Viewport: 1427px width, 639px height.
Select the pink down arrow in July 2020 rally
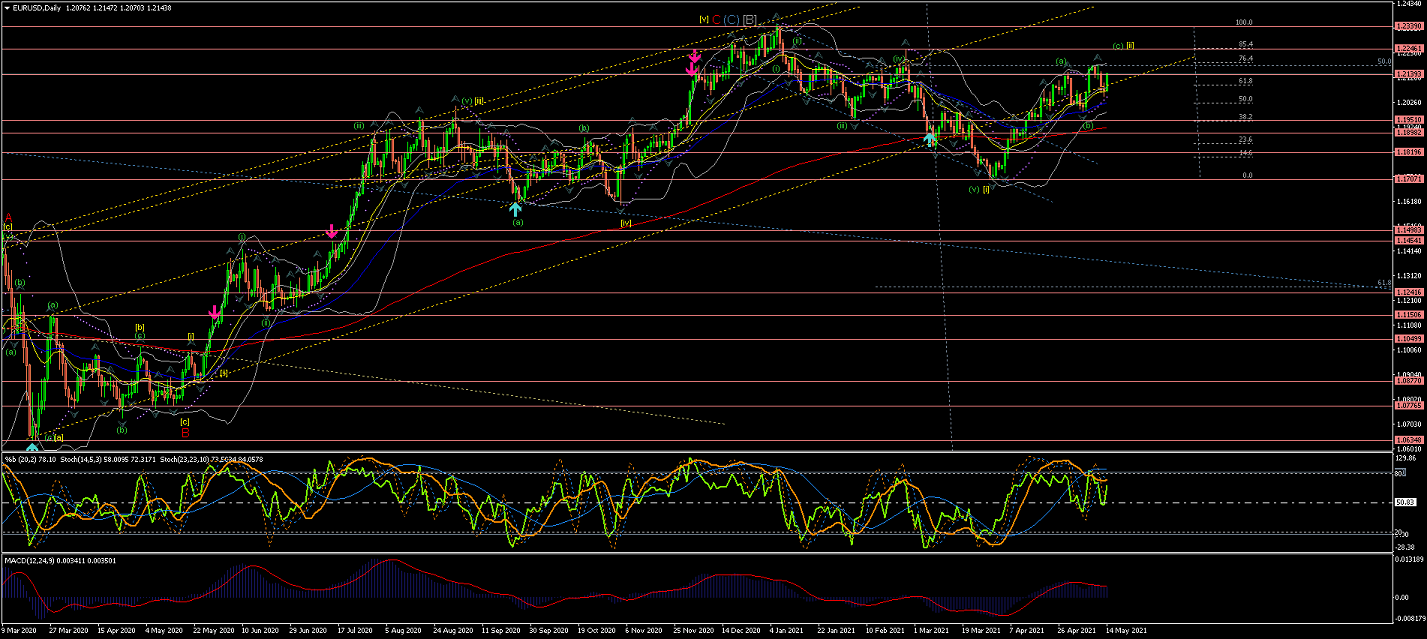click(x=331, y=231)
